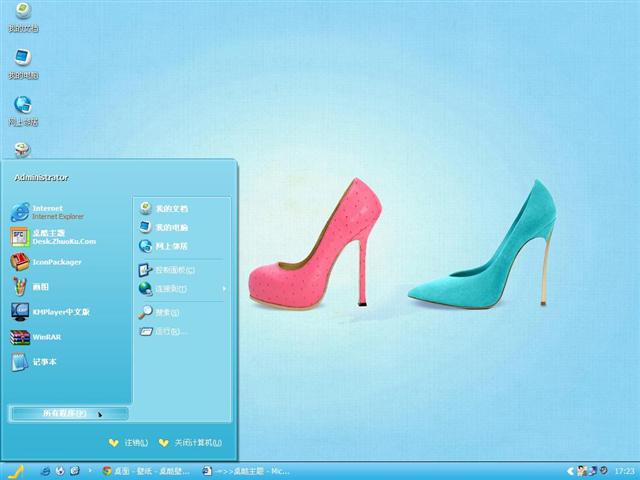Select the Recycle Bin desktop icon above the Start menu

click(23, 150)
